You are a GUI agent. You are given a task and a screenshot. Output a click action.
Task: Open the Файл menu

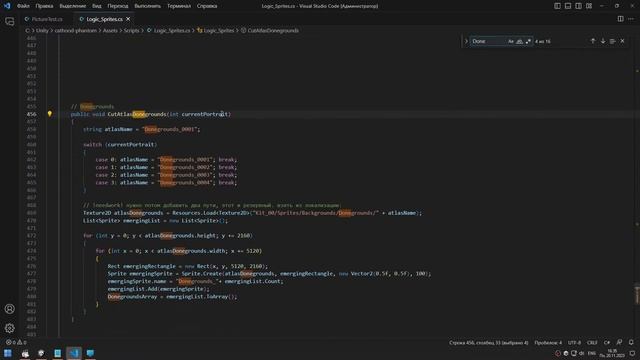coord(23,6)
